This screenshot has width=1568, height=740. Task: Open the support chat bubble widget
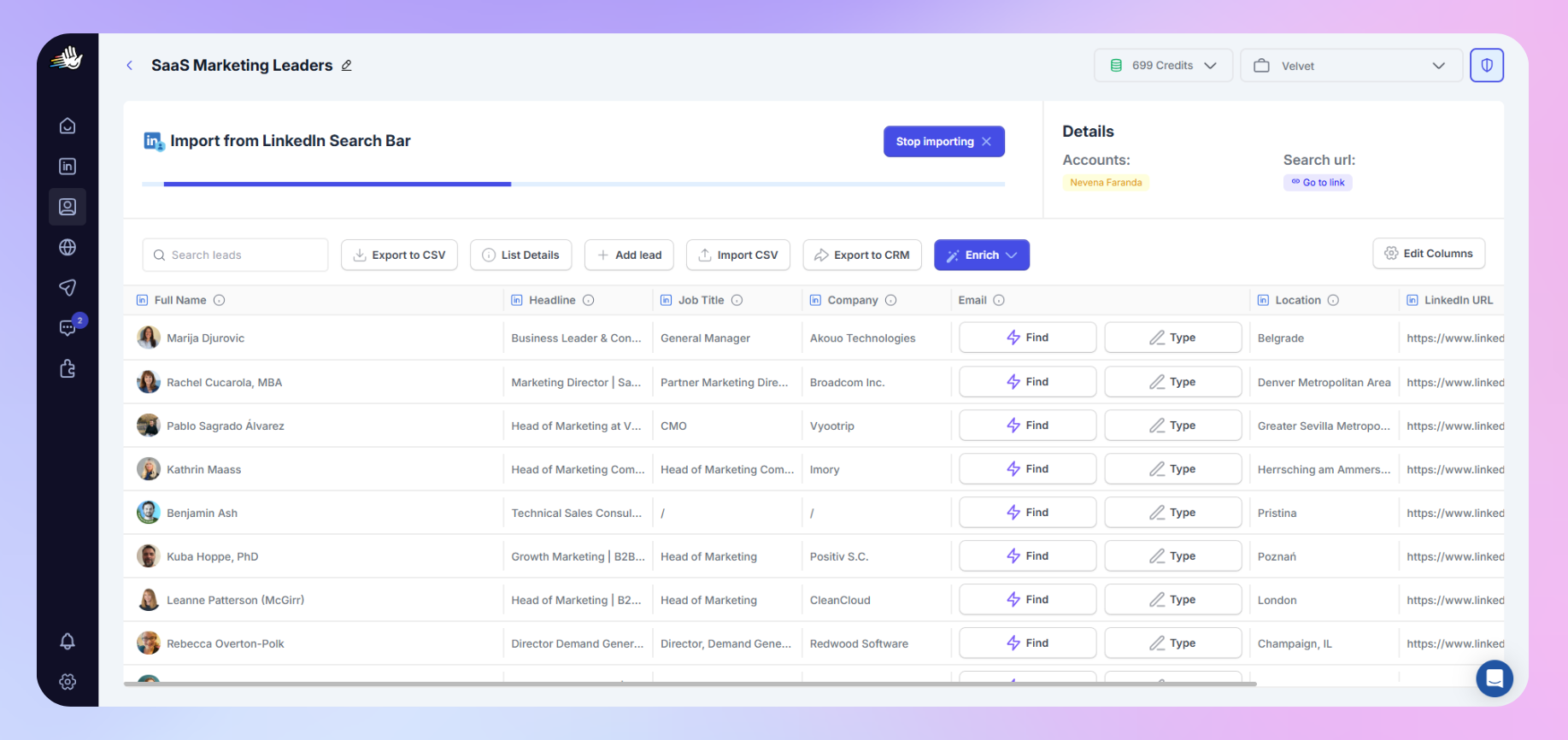tap(1495, 678)
